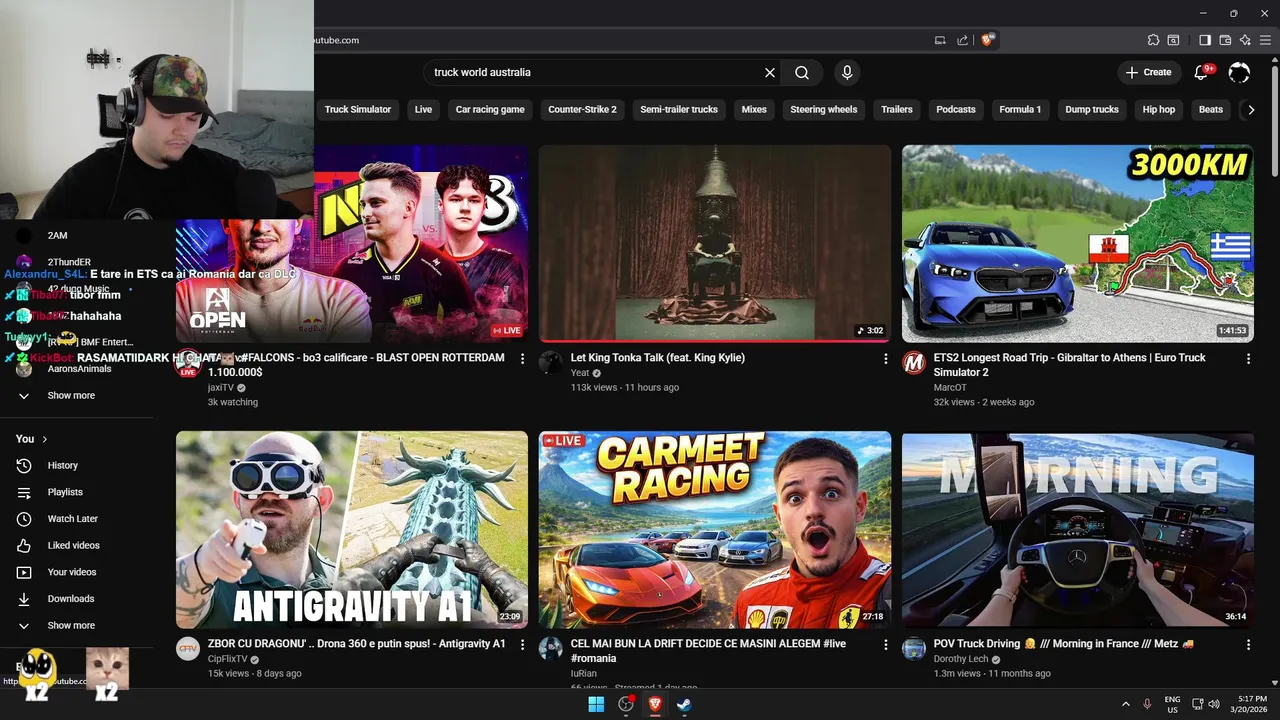Select the Beats filter chip

[x=1210, y=110]
